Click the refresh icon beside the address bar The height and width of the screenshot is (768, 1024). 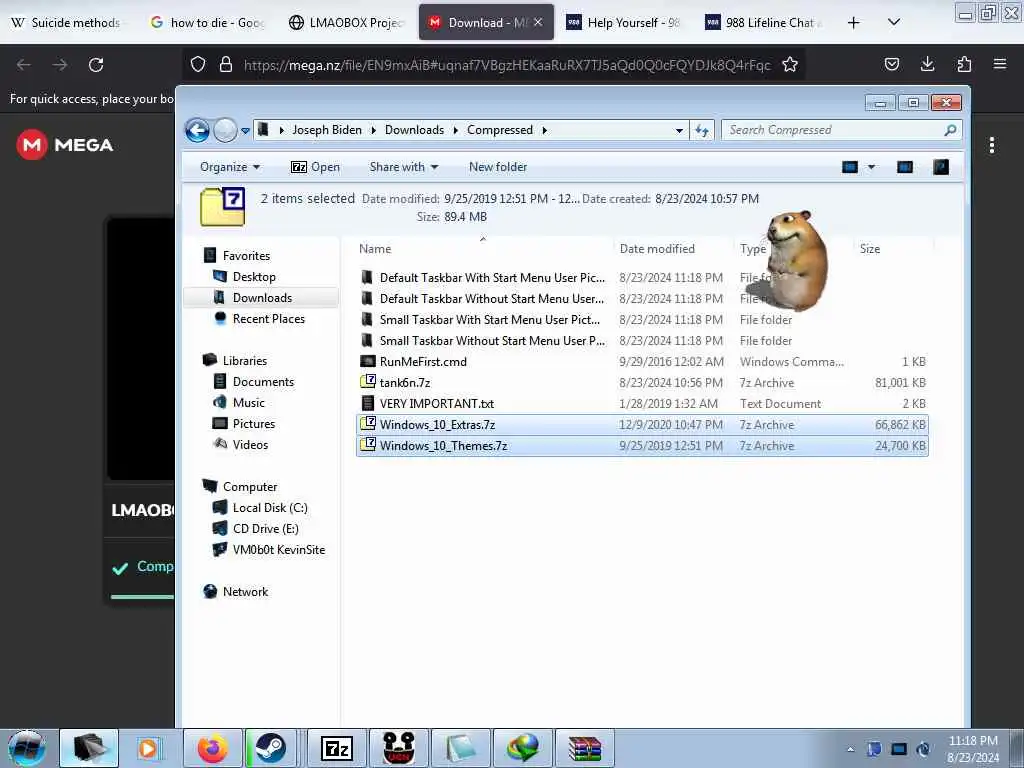pyautogui.click(x=702, y=131)
